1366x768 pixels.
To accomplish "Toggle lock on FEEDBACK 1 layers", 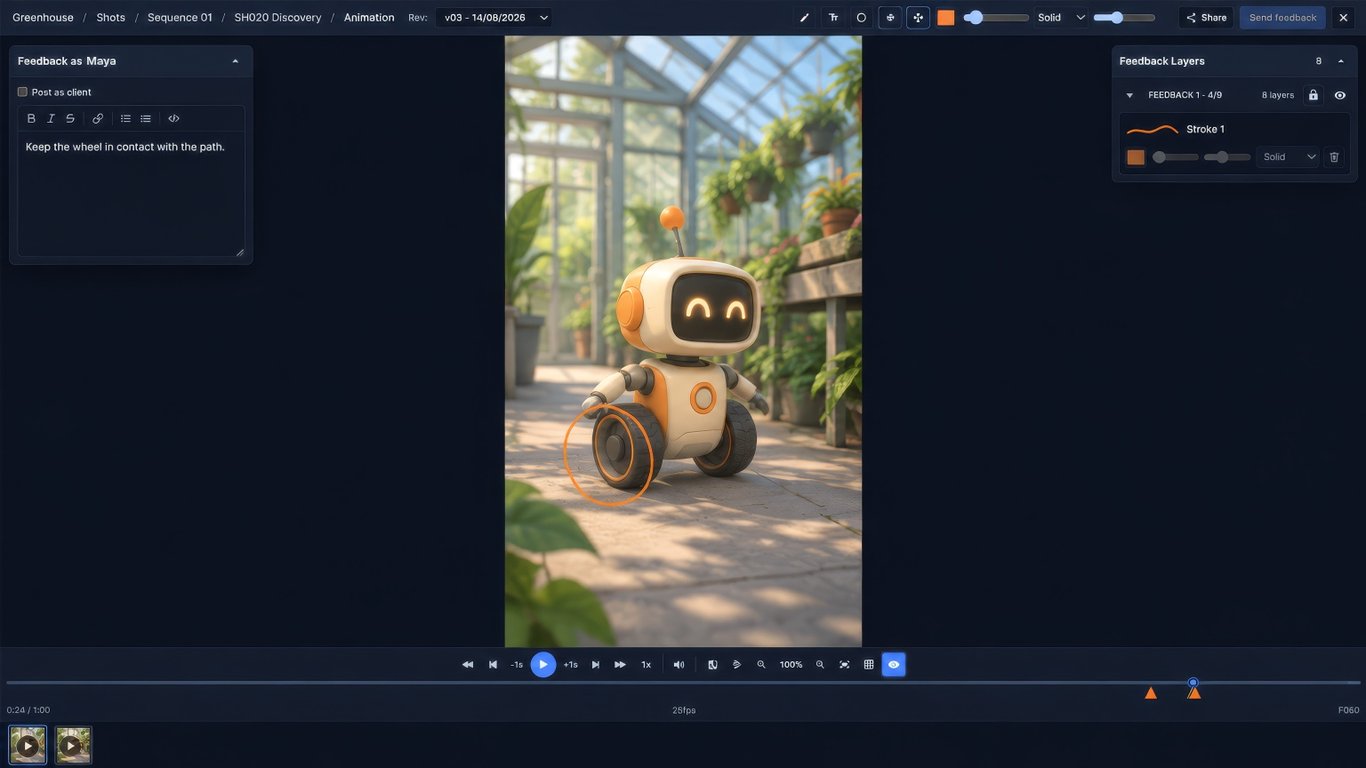I will point(1313,95).
